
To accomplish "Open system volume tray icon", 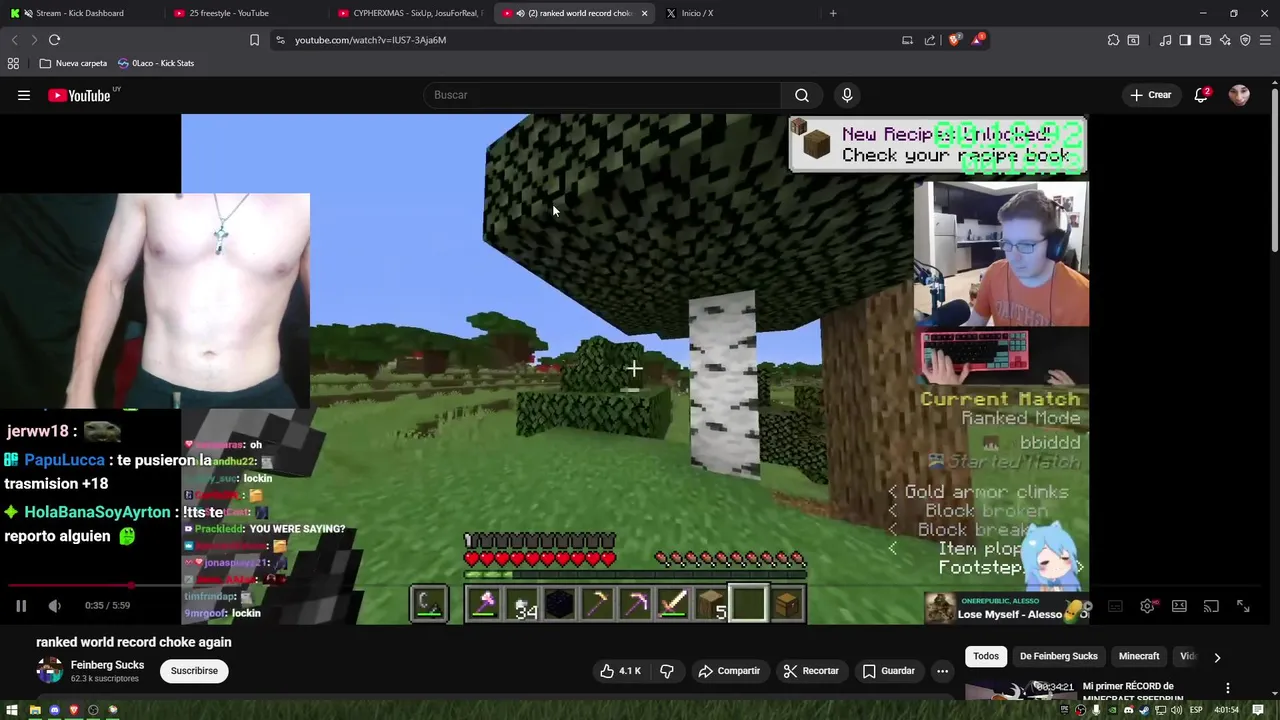I will pyautogui.click(x=1176, y=710).
